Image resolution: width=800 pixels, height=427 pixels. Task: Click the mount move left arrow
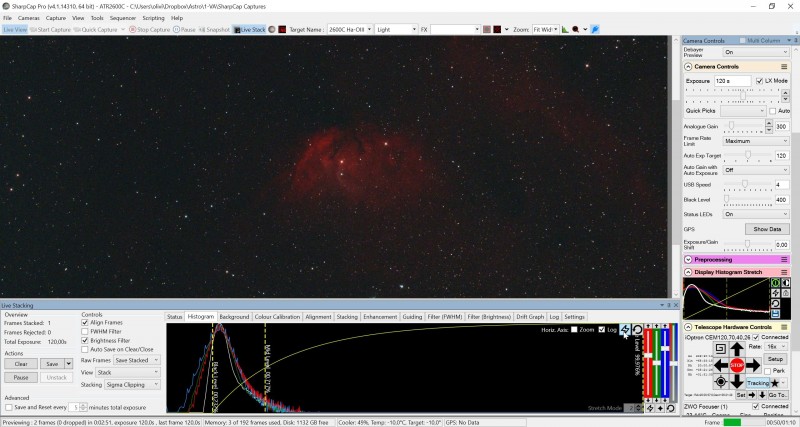pos(721,365)
